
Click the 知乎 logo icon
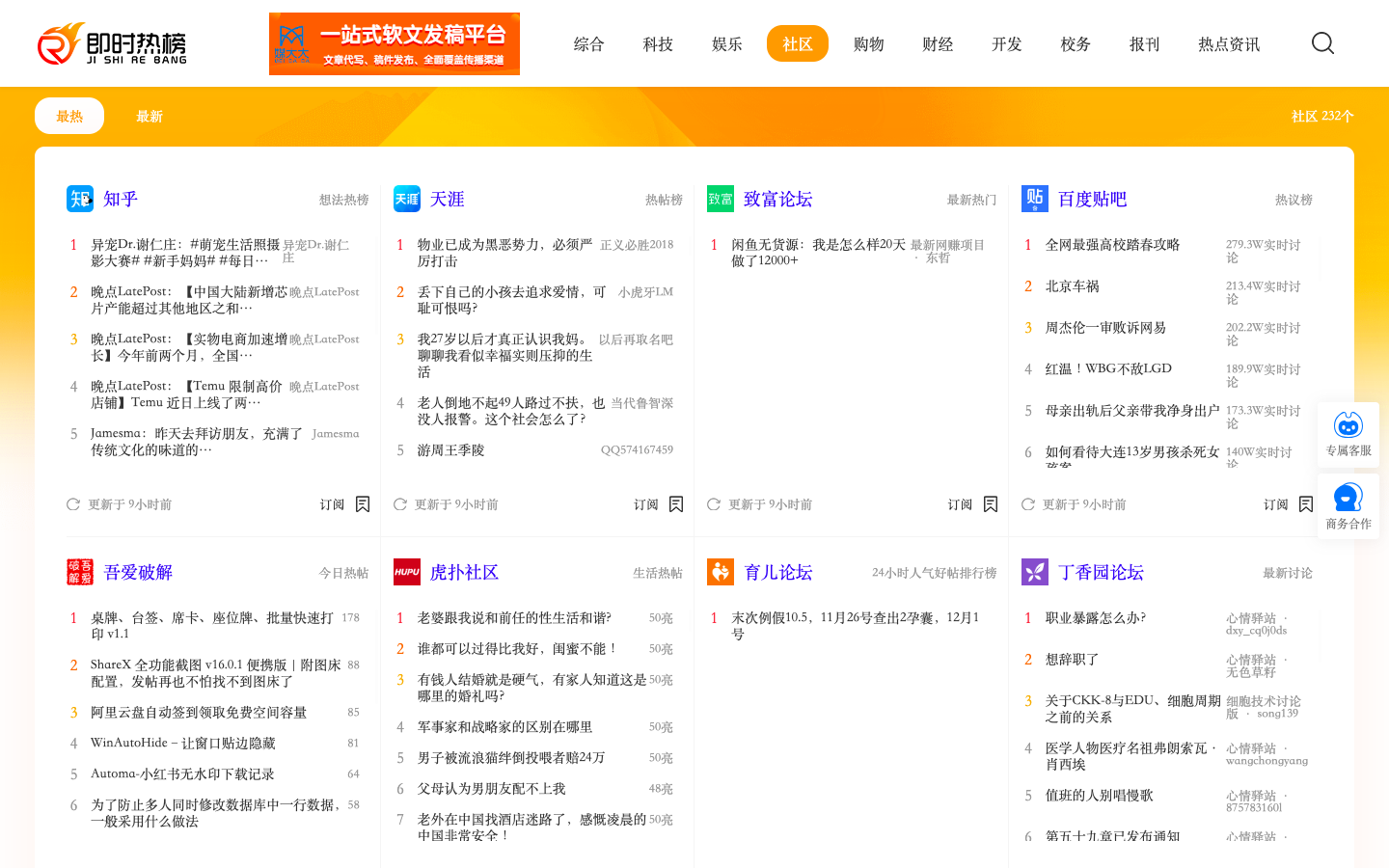[80, 199]
